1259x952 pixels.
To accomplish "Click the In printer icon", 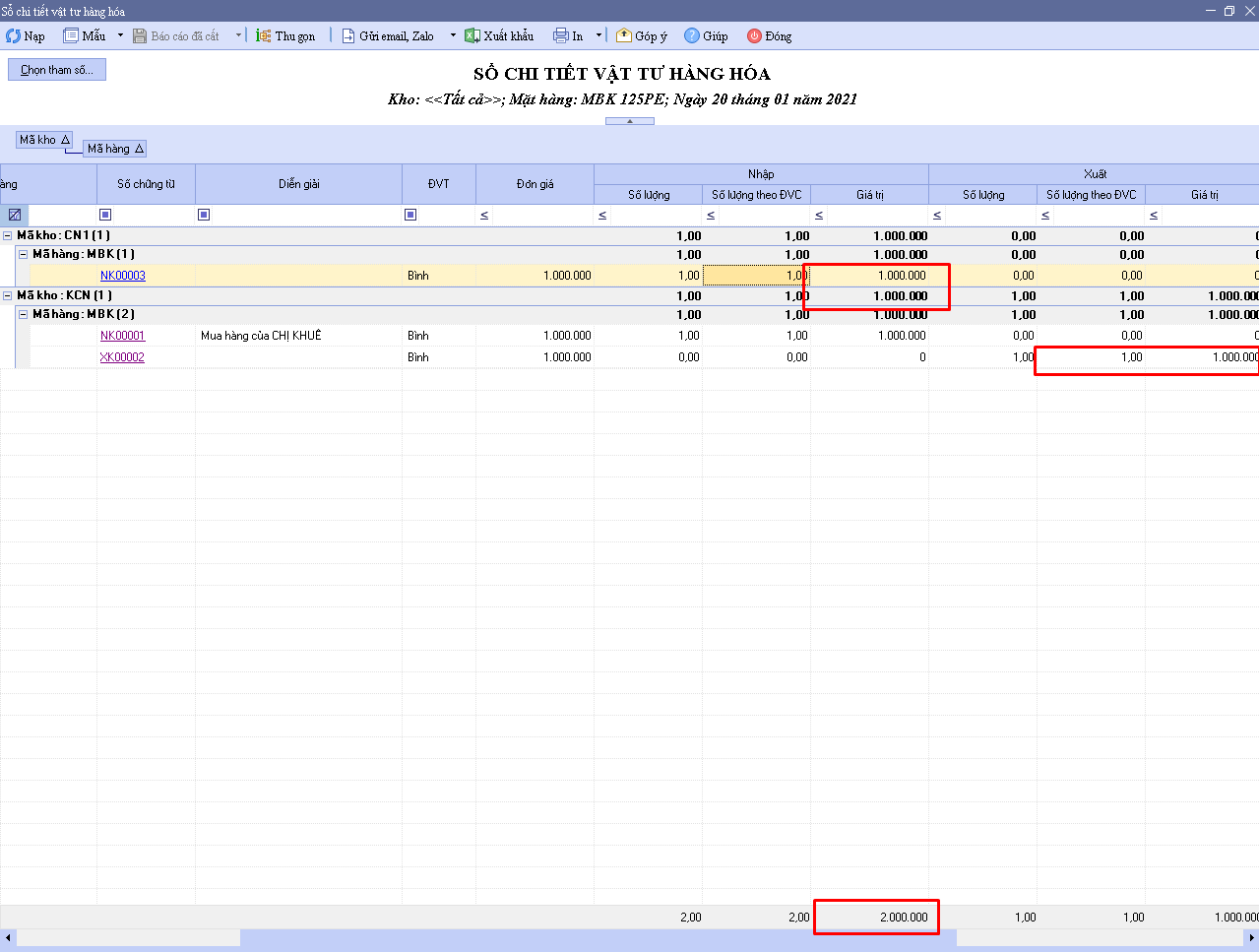I will [x=561, y=35].
